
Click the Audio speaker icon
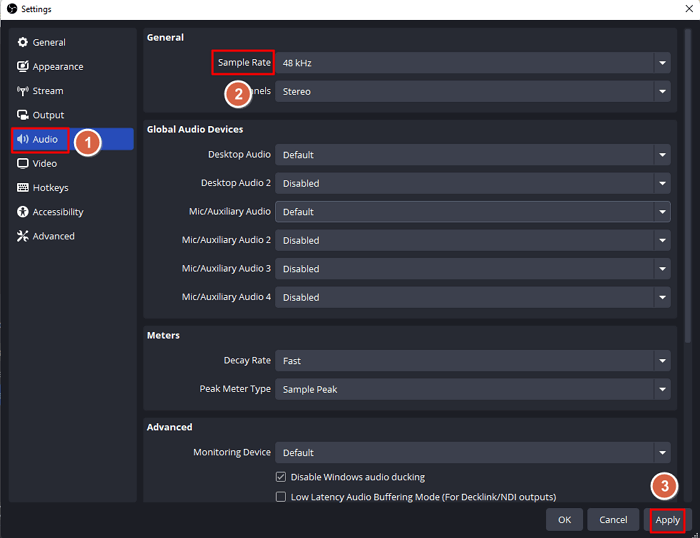click(x=22, y=139)
